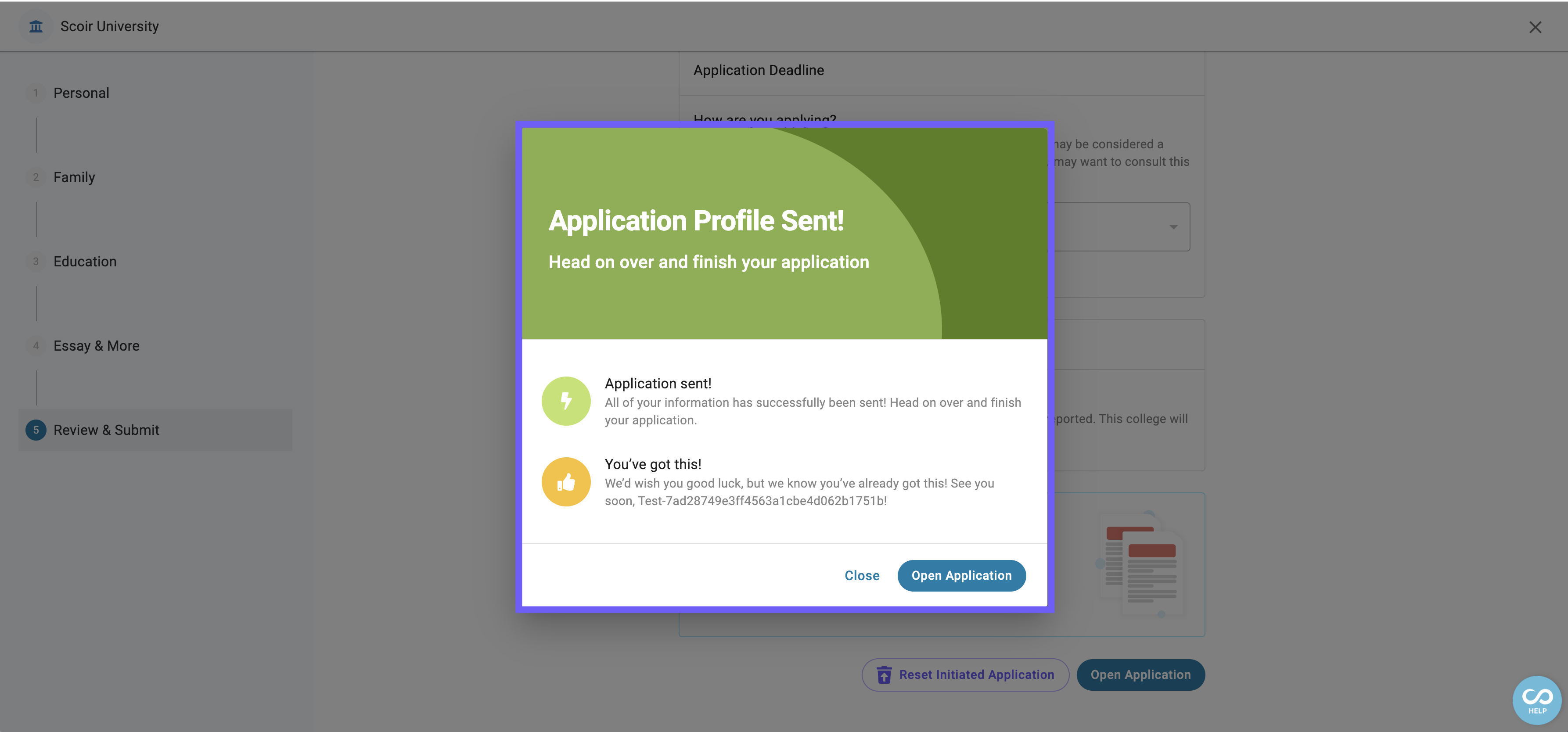This screenshot has height=732, width=1568.
Task: Go to the Personal step
Action: 81,93
